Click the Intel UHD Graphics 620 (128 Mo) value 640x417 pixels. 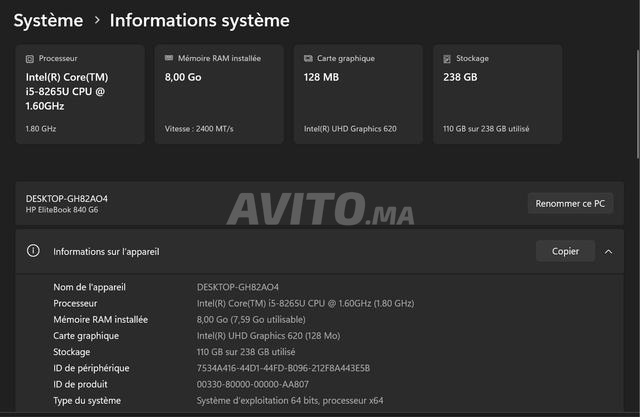coord(268,336)
